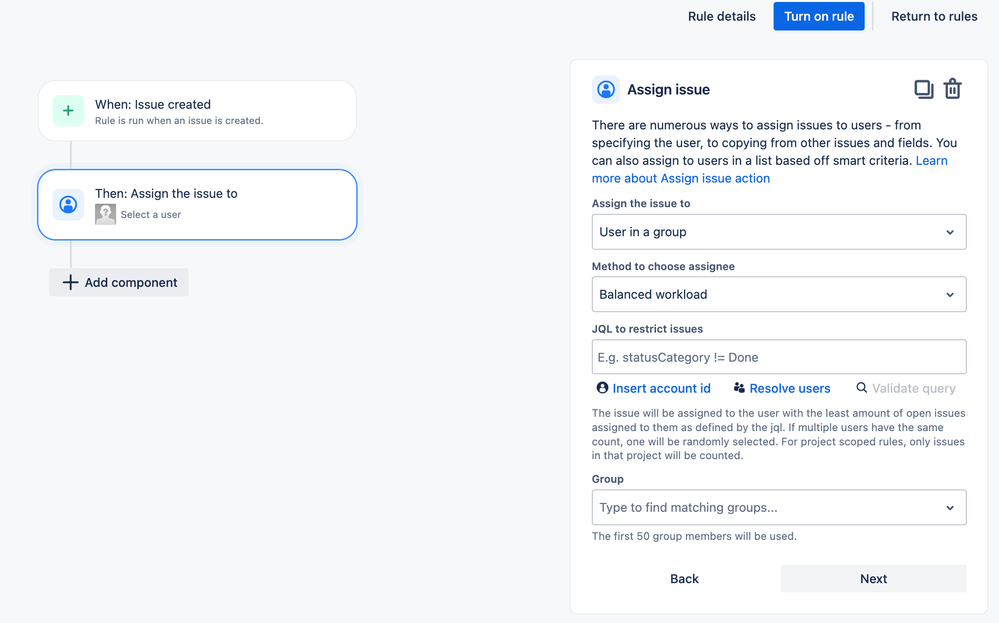Click the Back button
999x623 pixels.
point(684,578)
